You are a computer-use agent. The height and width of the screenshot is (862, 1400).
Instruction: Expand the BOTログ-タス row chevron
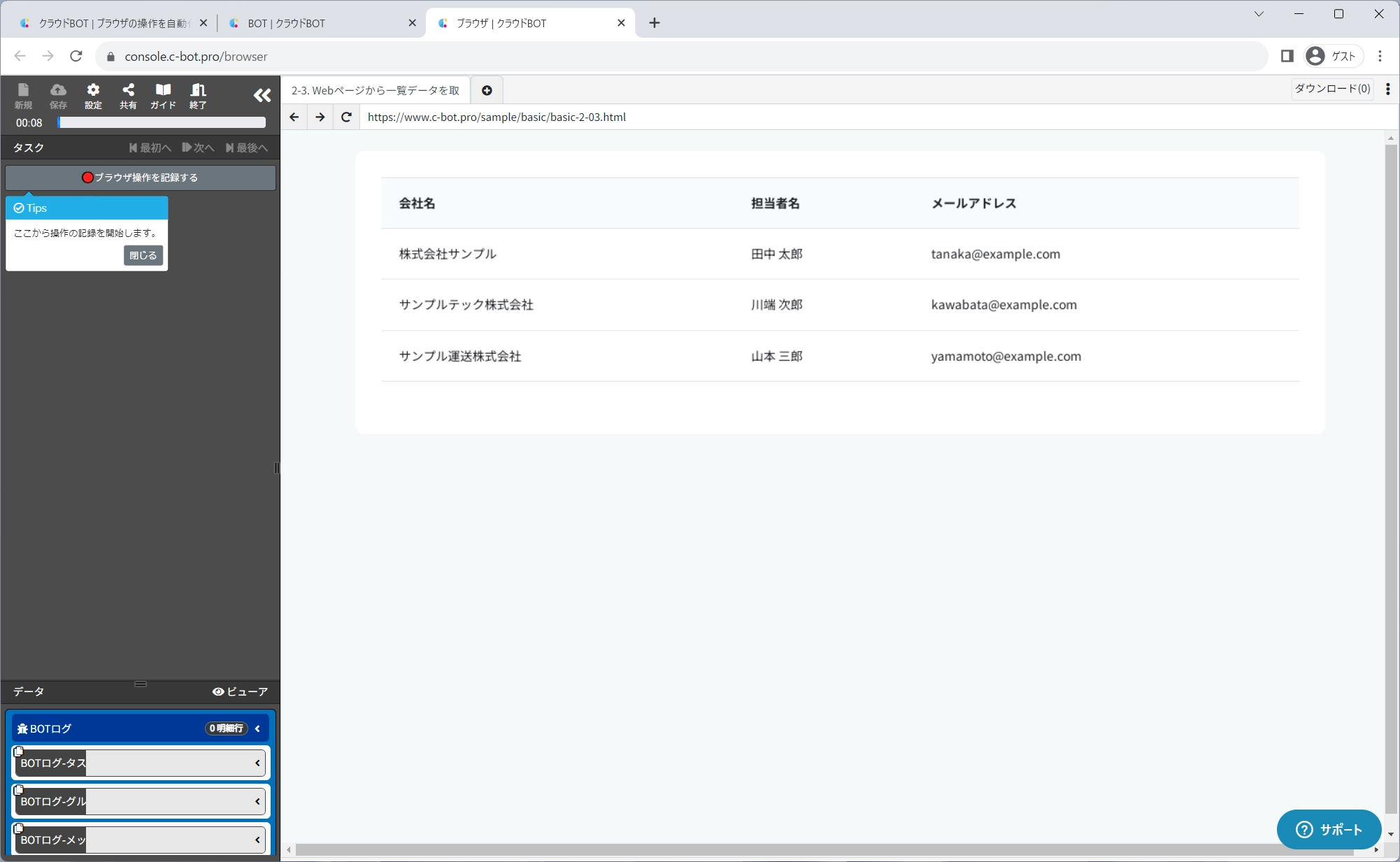pos(257,763)
